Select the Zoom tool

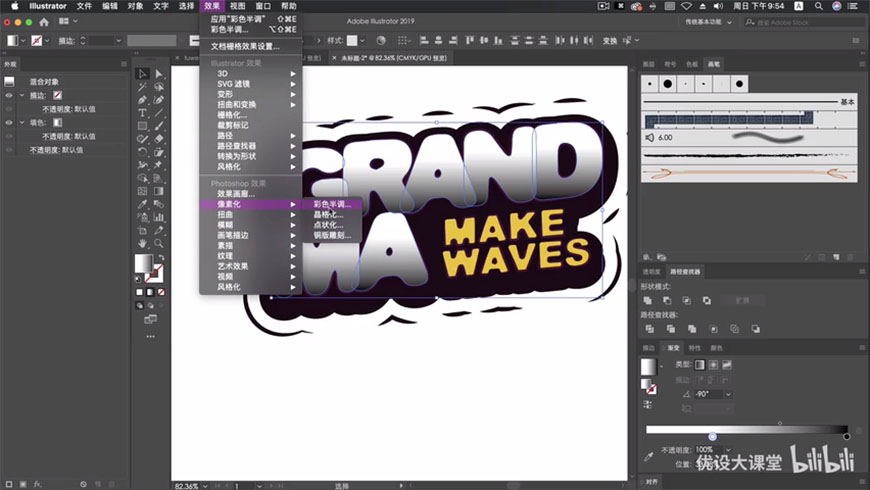click(159, 244)
